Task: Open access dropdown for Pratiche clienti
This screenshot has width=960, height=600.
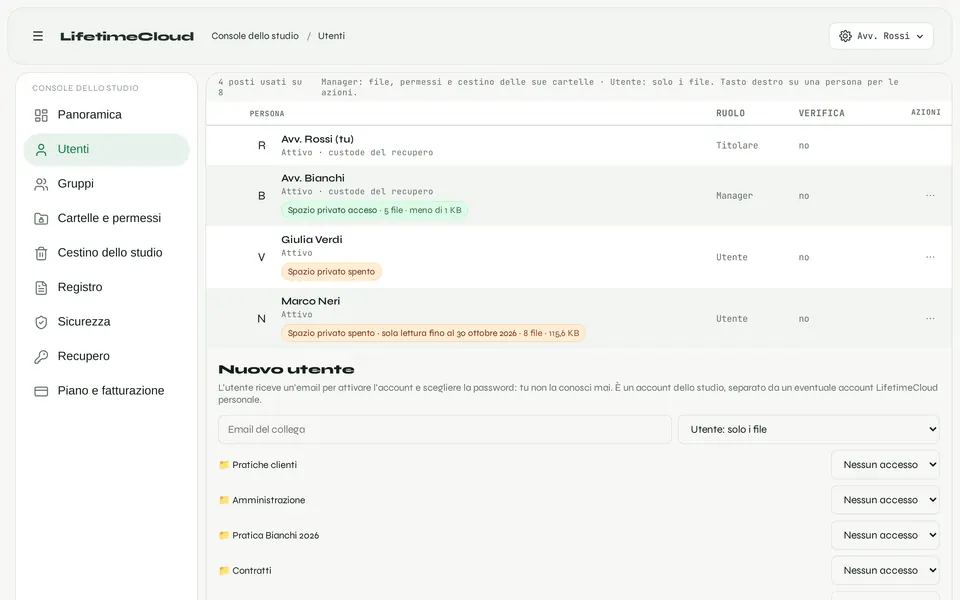Action: coord(885,465)
